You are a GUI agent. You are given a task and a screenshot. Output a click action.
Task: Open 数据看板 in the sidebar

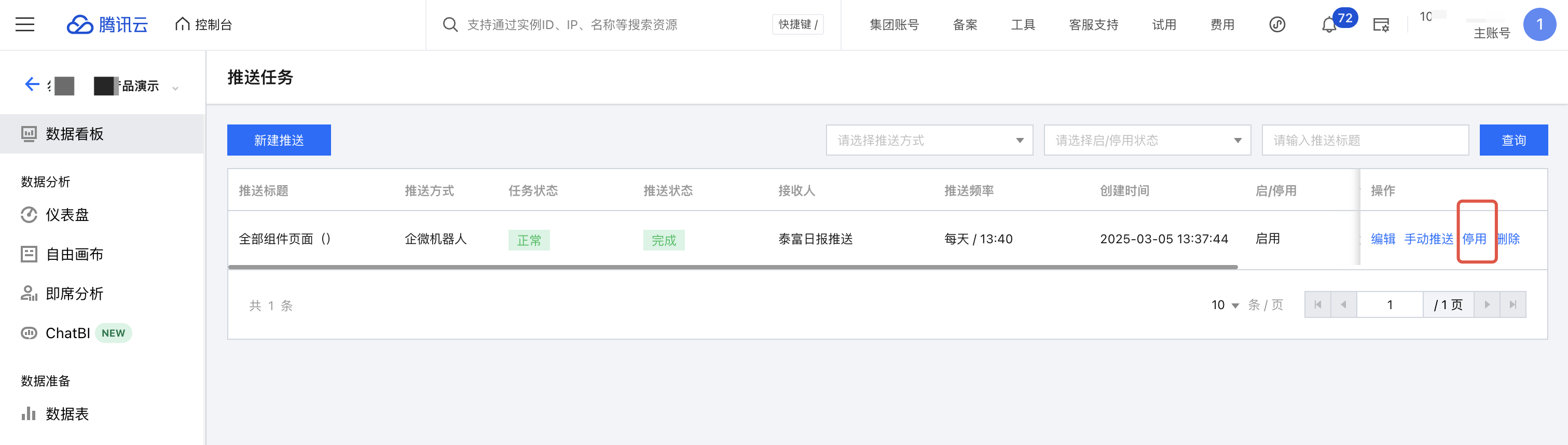coord(74,134)
